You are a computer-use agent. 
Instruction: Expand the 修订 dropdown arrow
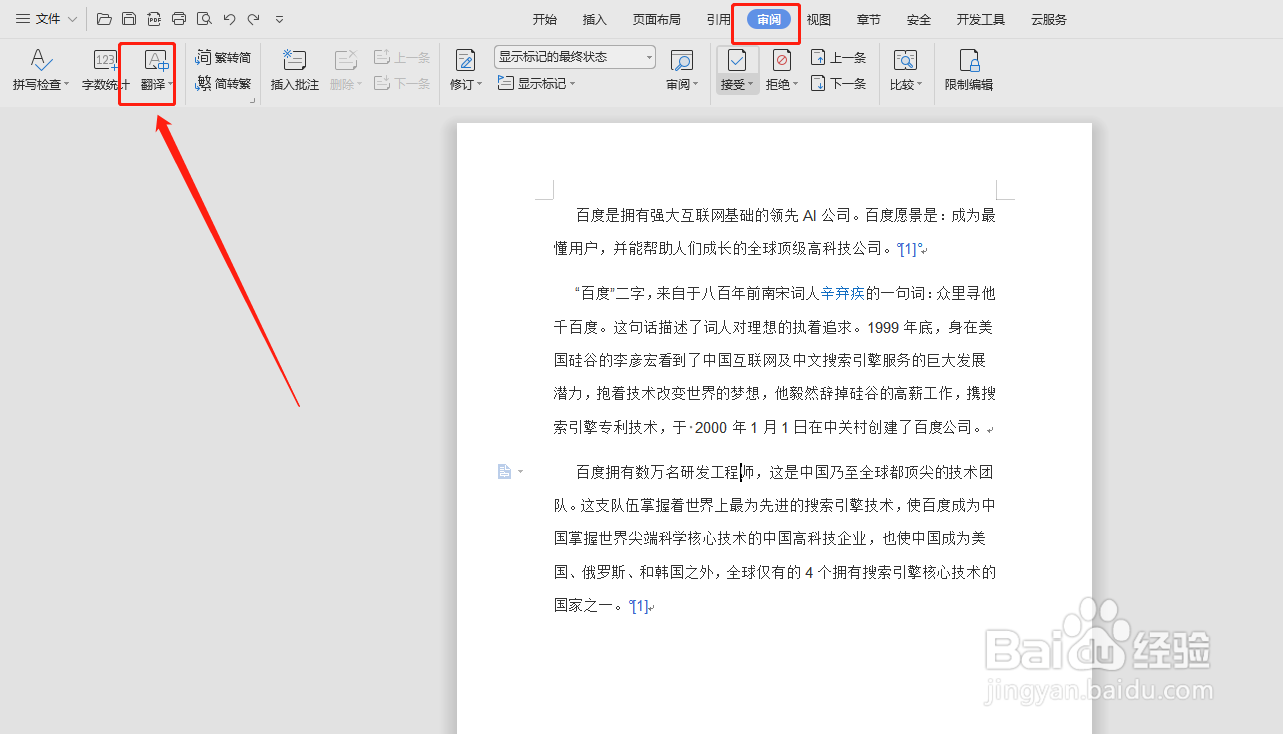pos(480,85)
